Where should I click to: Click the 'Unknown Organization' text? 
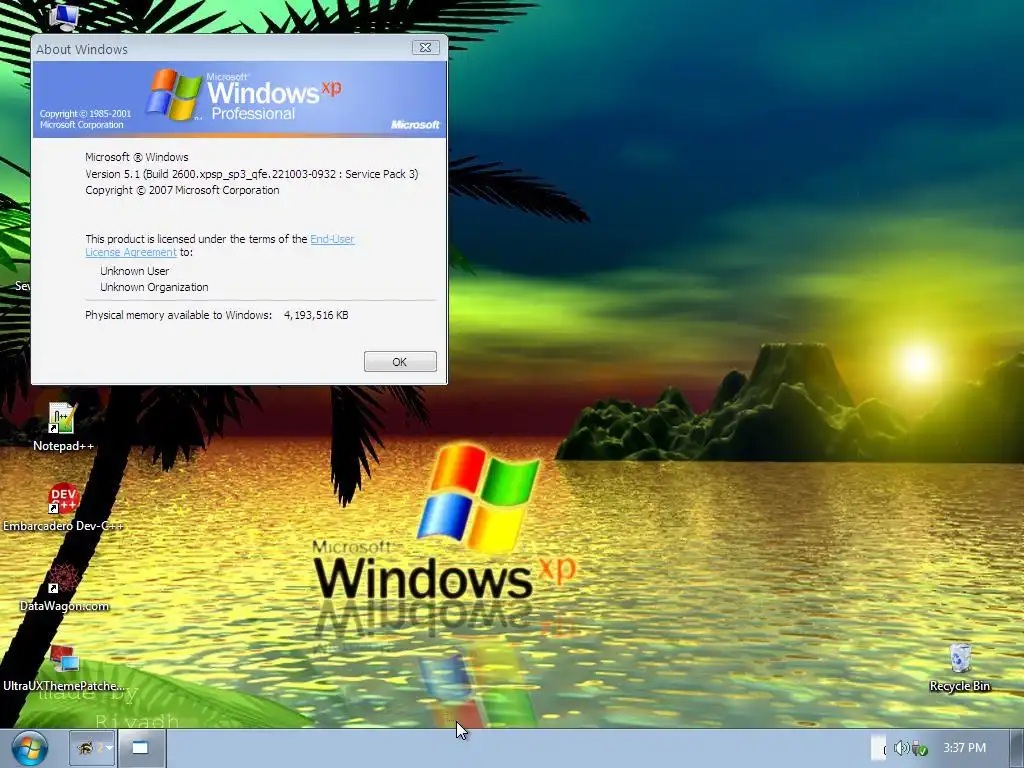(154, 287)
